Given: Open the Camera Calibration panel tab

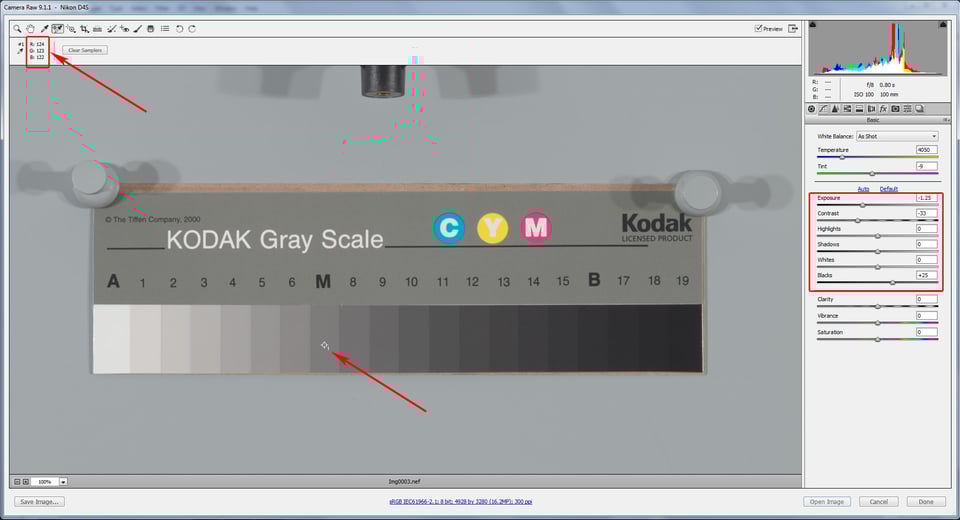Looking at the screenshot, I should [x=895, y=108].
